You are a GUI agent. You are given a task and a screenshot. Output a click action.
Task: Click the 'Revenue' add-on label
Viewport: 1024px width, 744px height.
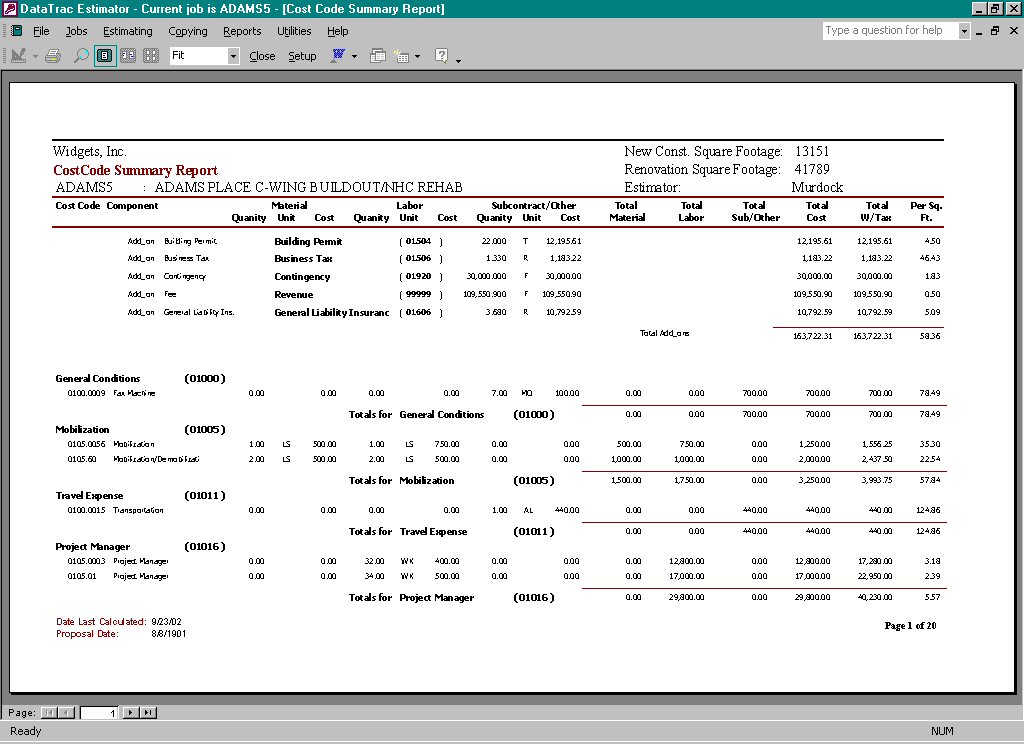(x=294, y=295)
